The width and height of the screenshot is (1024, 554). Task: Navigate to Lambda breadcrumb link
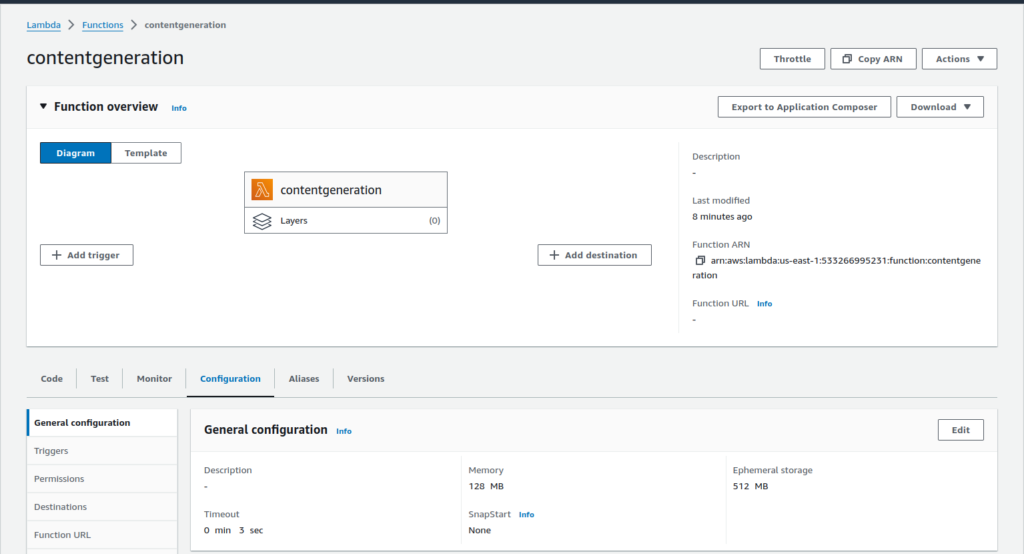[x=44, y=25]
